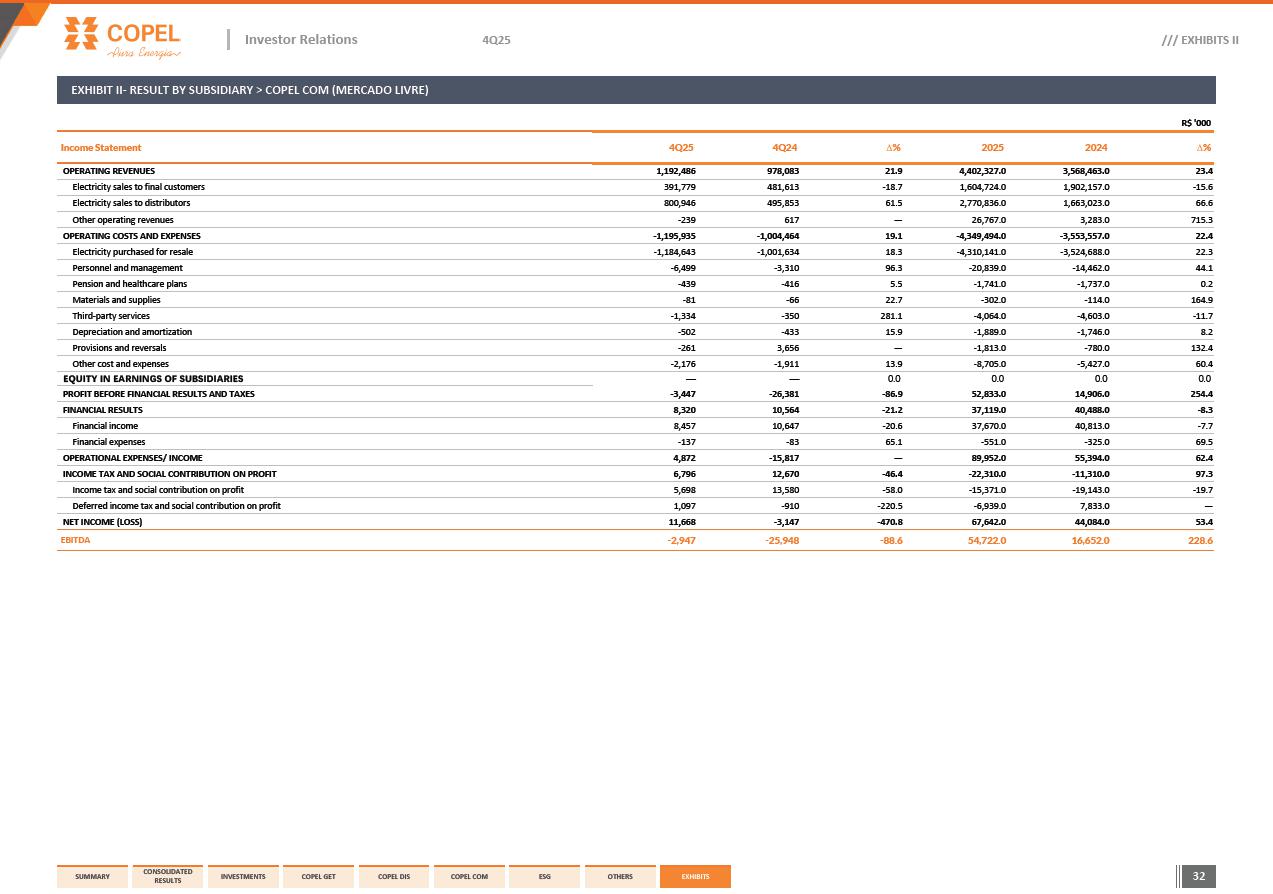1273x894 pixels.
Task: Open the SUMMARY navigation tab
Action: (x=93, y=877)
